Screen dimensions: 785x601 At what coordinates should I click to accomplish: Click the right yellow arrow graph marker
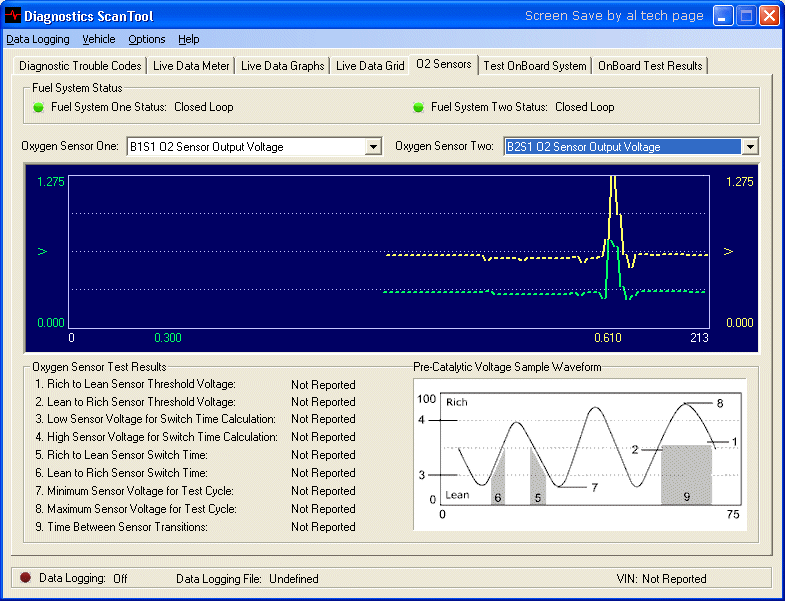[728, 251]
